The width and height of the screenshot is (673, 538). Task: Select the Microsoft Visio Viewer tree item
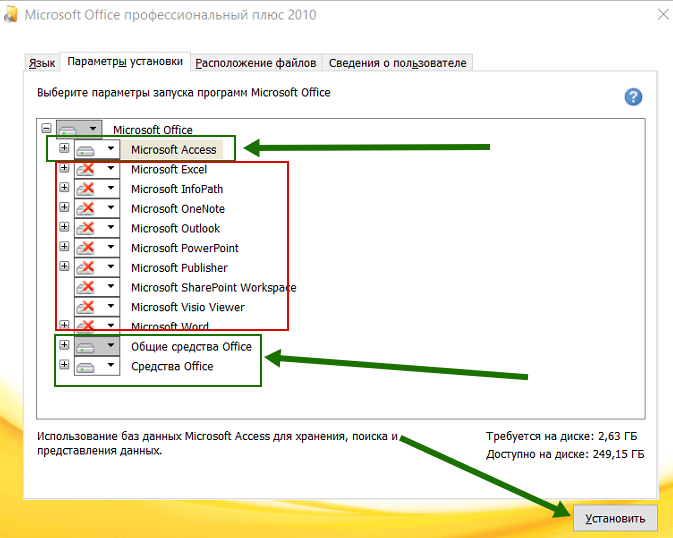pos(188,307)
